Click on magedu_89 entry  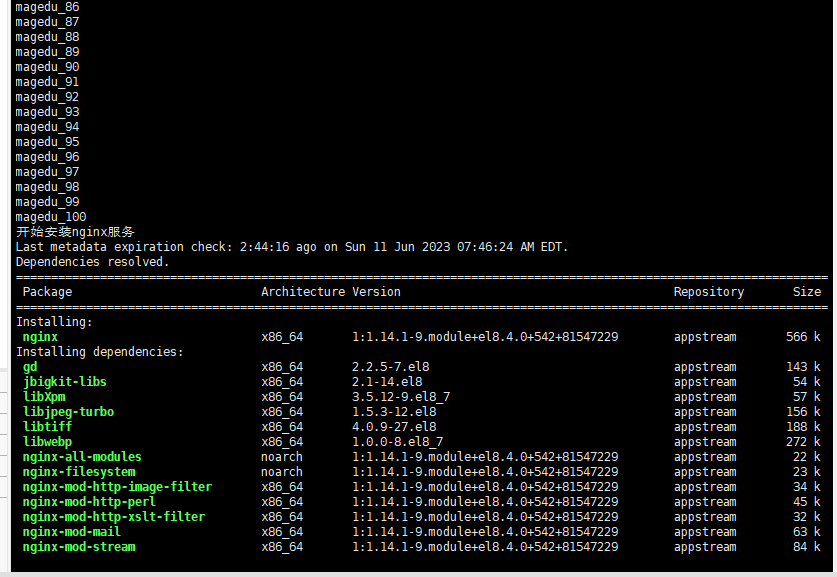tap(48, 52)
